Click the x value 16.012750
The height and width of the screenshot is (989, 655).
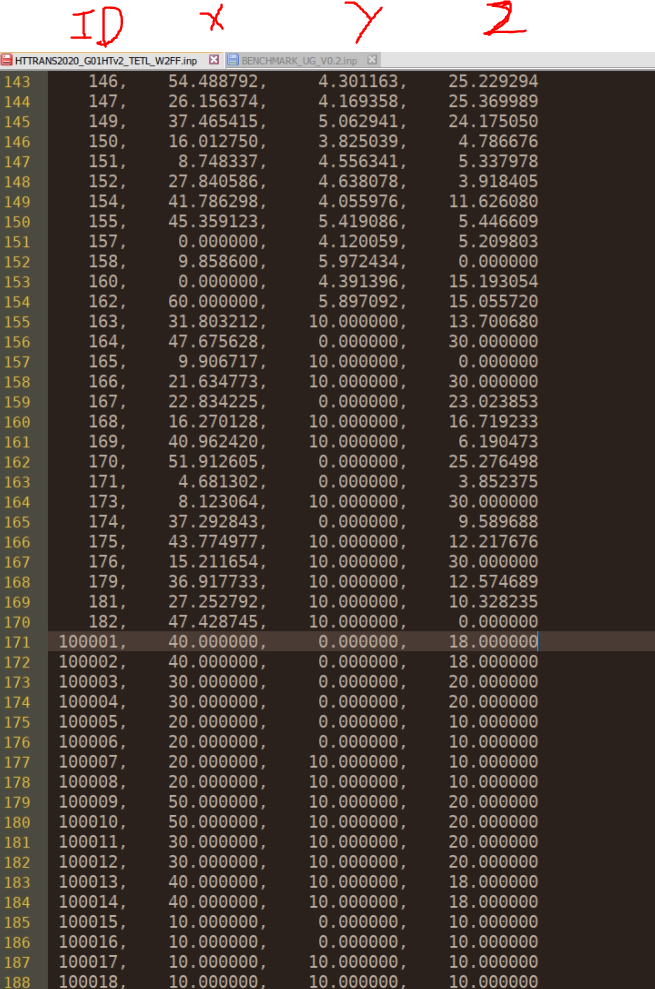(x=213, y=141)
